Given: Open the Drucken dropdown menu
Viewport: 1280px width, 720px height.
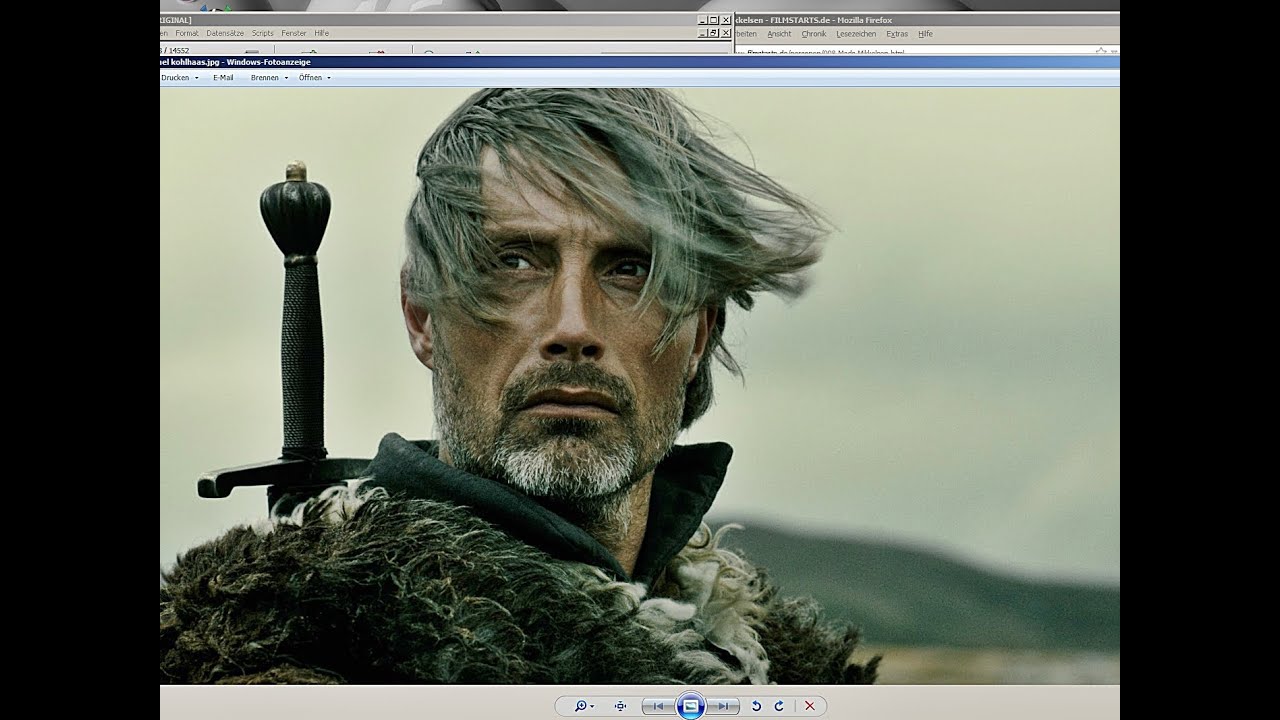Looking at the screenshot, I should 180,77.
